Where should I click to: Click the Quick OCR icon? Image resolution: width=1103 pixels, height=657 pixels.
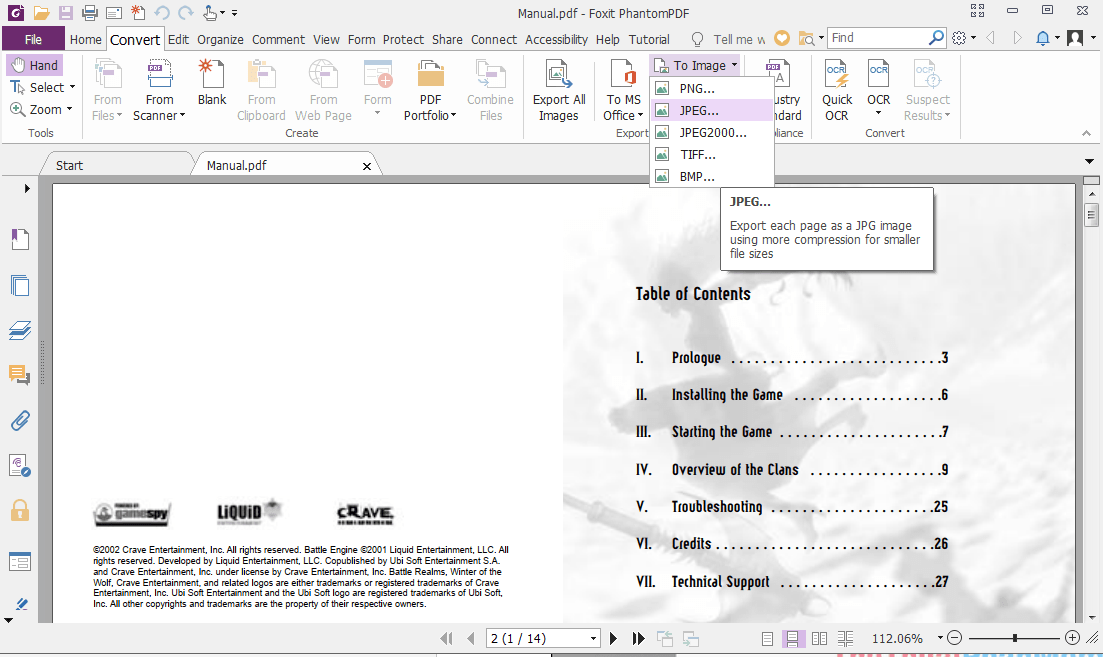pos(837,90)
